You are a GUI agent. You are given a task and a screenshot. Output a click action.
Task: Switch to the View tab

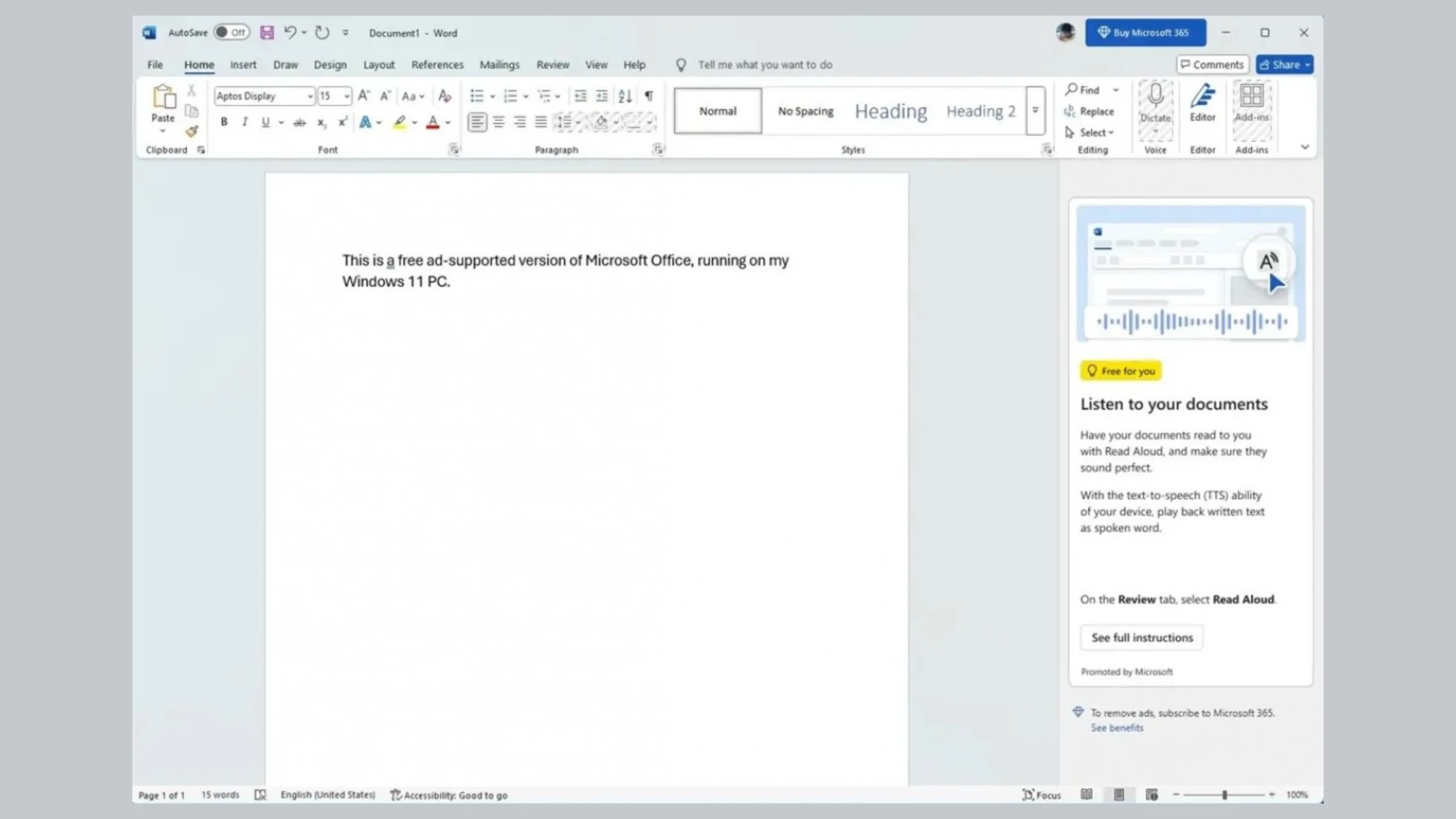pos(596,65)
